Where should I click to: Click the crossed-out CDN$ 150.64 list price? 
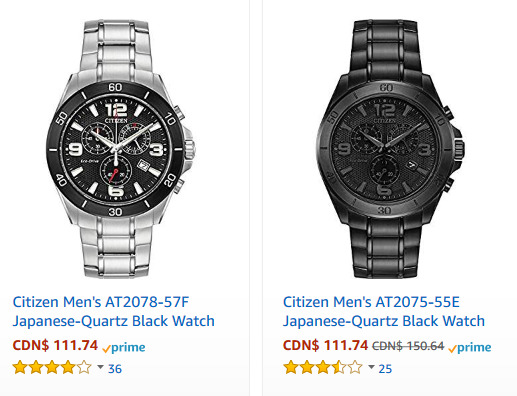pyautogui.click(x=408, y=346)
